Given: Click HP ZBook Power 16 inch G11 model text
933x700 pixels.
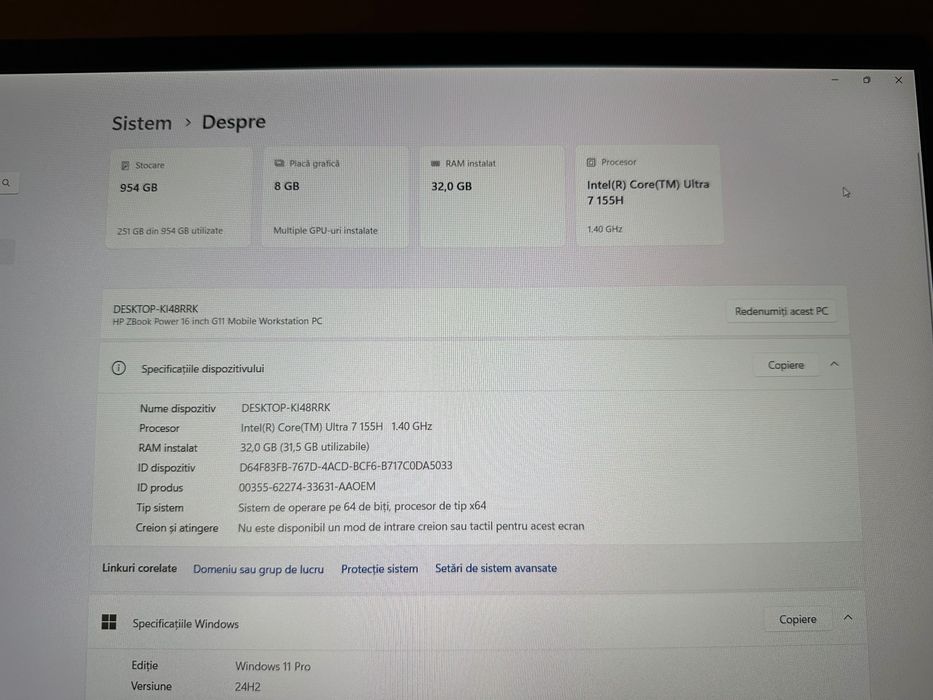Looking at the screenshot, I should [217, 321].
